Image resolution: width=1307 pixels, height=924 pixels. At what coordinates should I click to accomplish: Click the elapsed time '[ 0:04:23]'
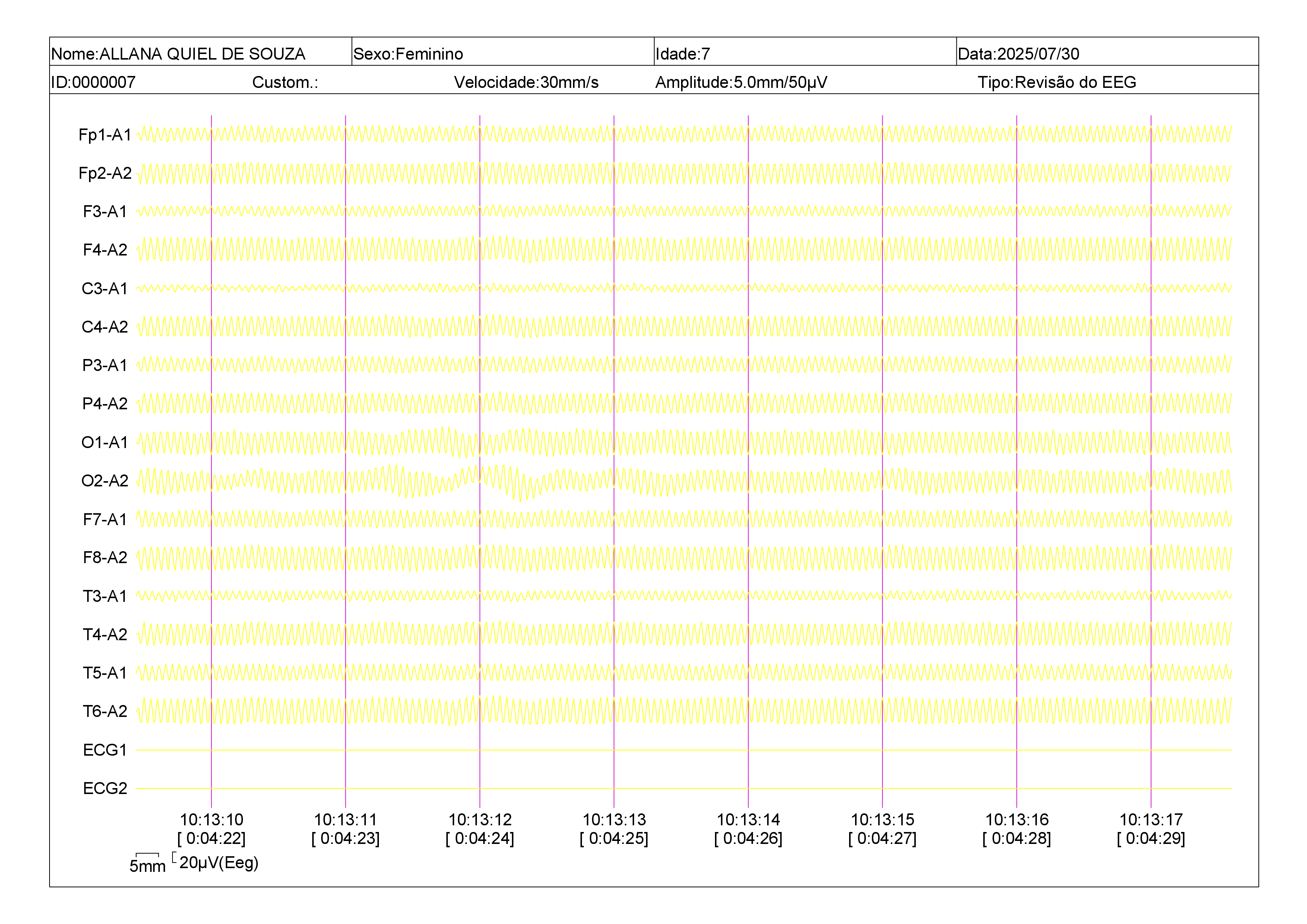click(345, 839)
